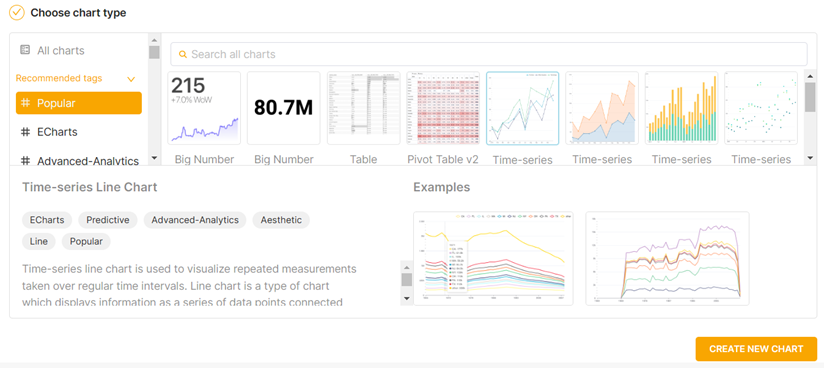Click the sidebar scroll down arrow
824x368 pixels.
point(154,158)
